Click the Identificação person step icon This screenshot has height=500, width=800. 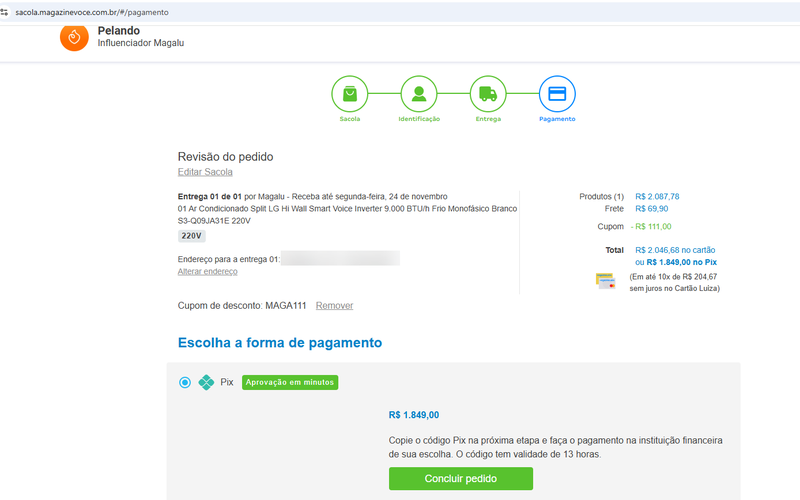(419, 94)
